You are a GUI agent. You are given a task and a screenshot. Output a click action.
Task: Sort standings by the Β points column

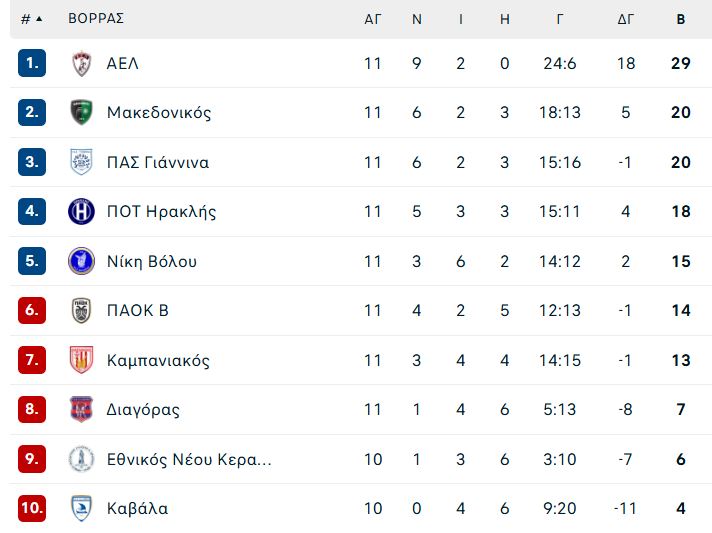click(680, 19)
